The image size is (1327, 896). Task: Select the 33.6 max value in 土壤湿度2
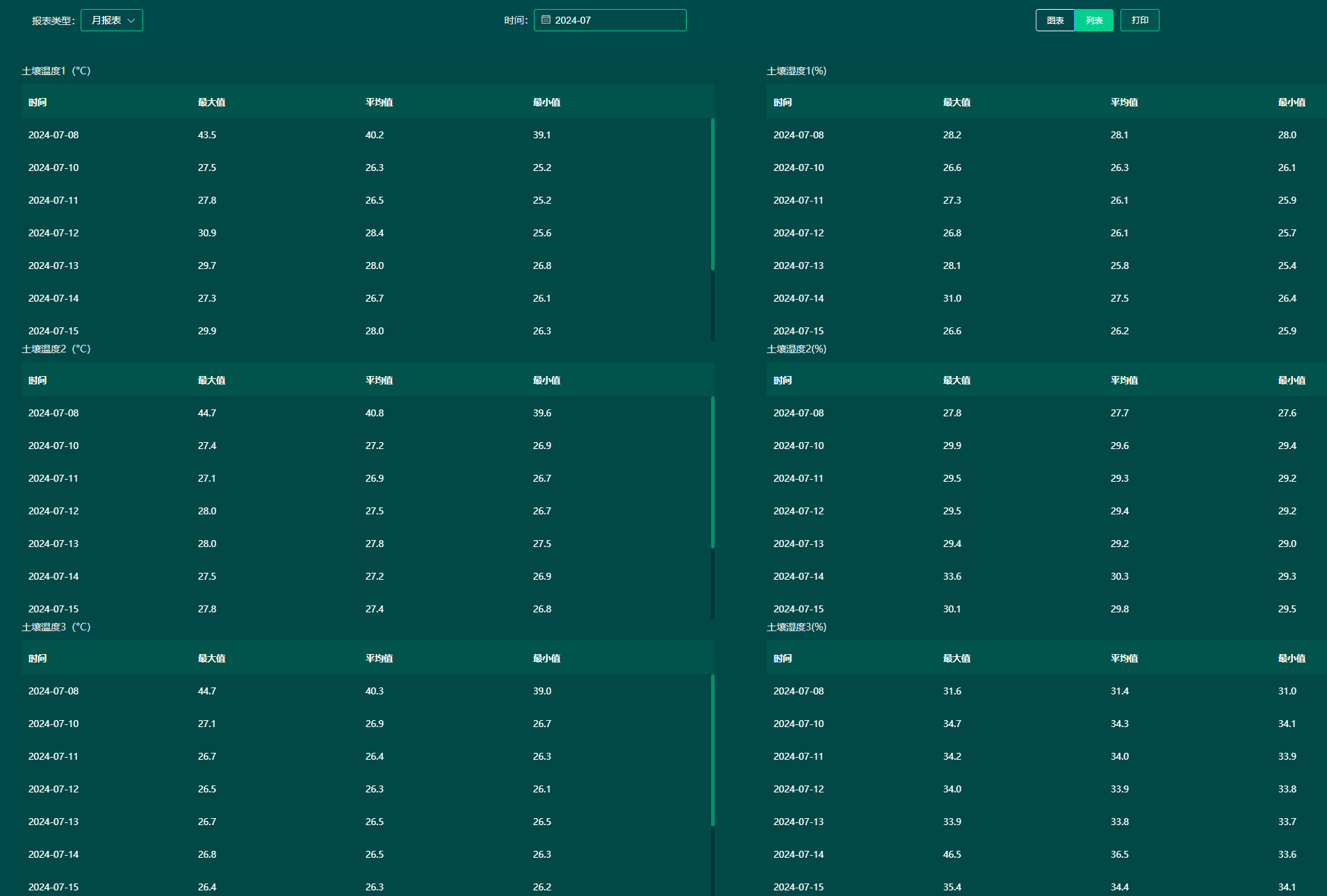[x=952, y=576]
